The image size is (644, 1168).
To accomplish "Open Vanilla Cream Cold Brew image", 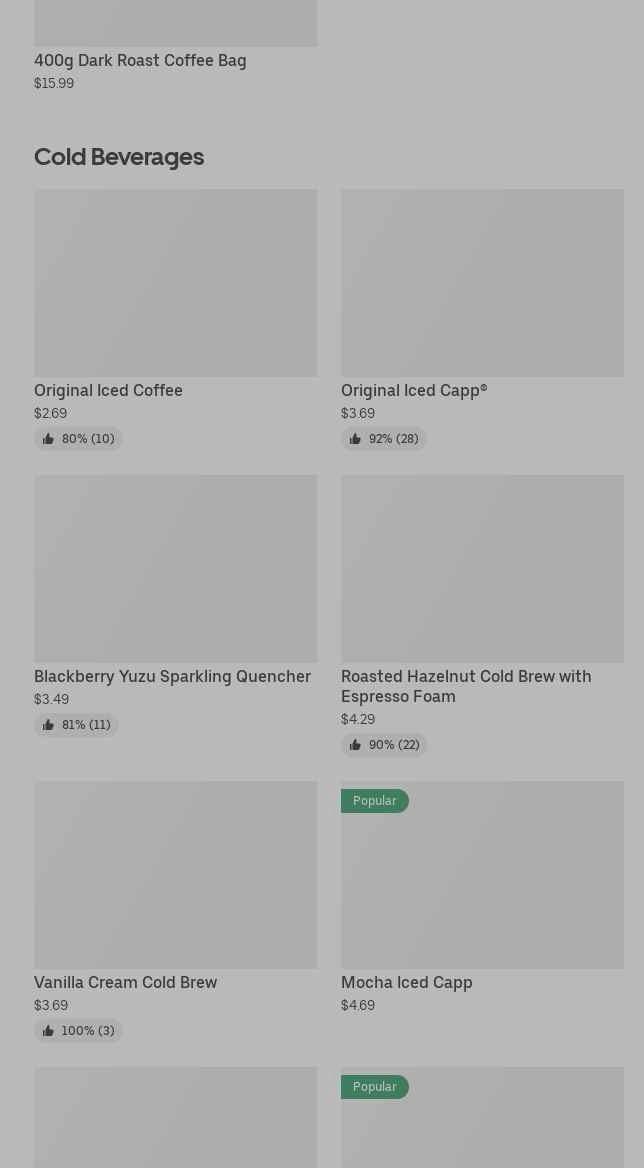I will 175,875.
